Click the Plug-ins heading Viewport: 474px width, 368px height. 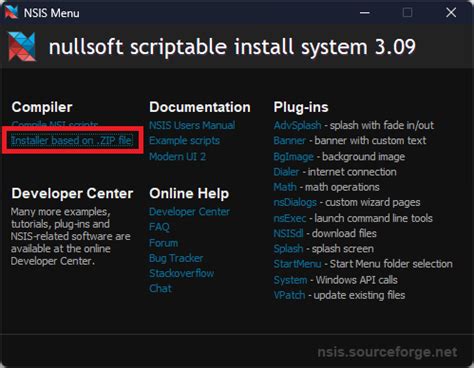(301, 107)
